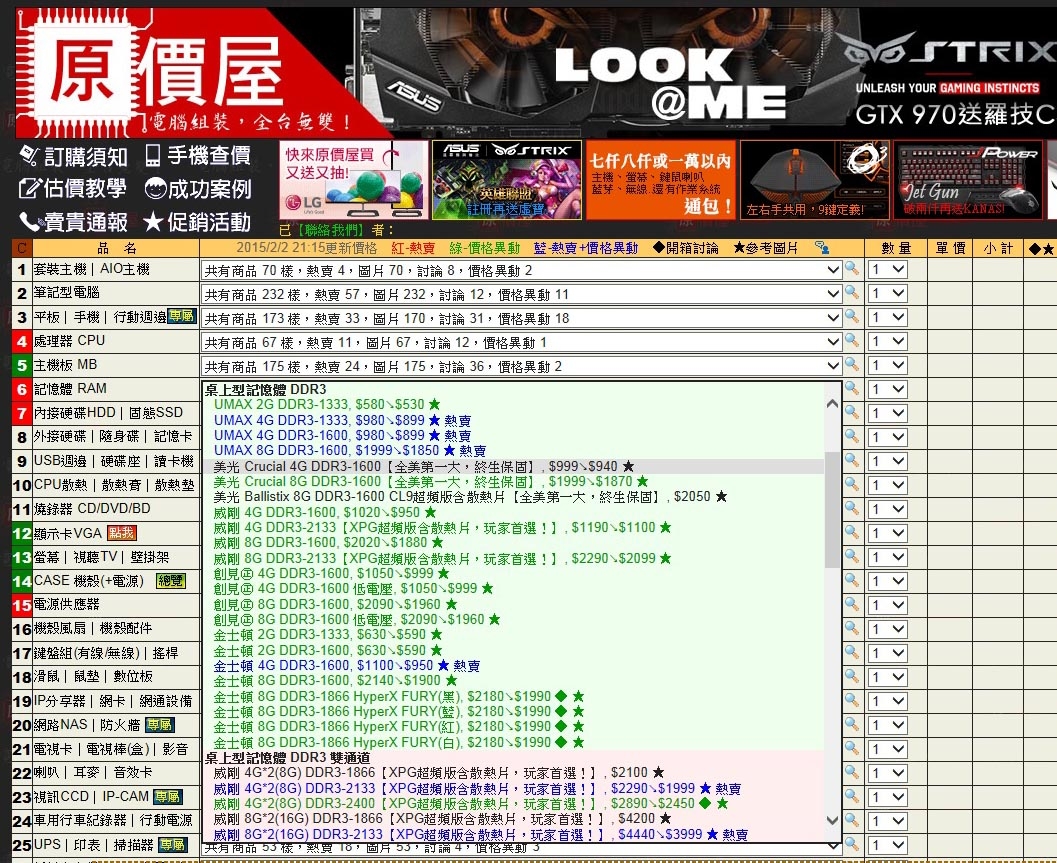The image size is (1057, 863).
Task: Open the ASUS STRIX 英雄聯盟 banner
Action: coord(506,180)
